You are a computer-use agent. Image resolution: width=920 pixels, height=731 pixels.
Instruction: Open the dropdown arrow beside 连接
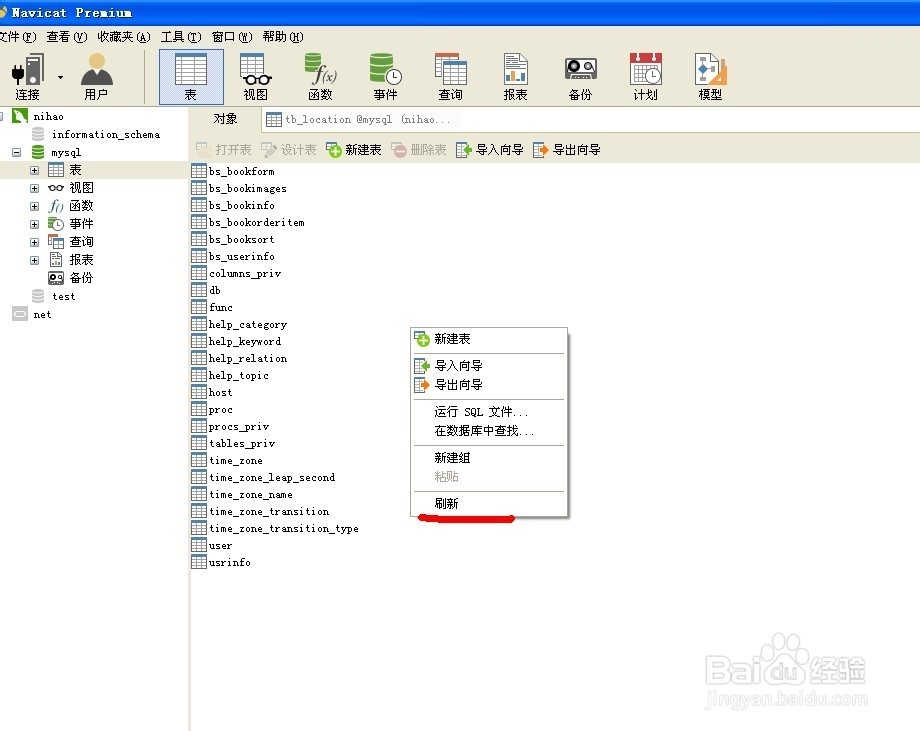pos(60,77)
